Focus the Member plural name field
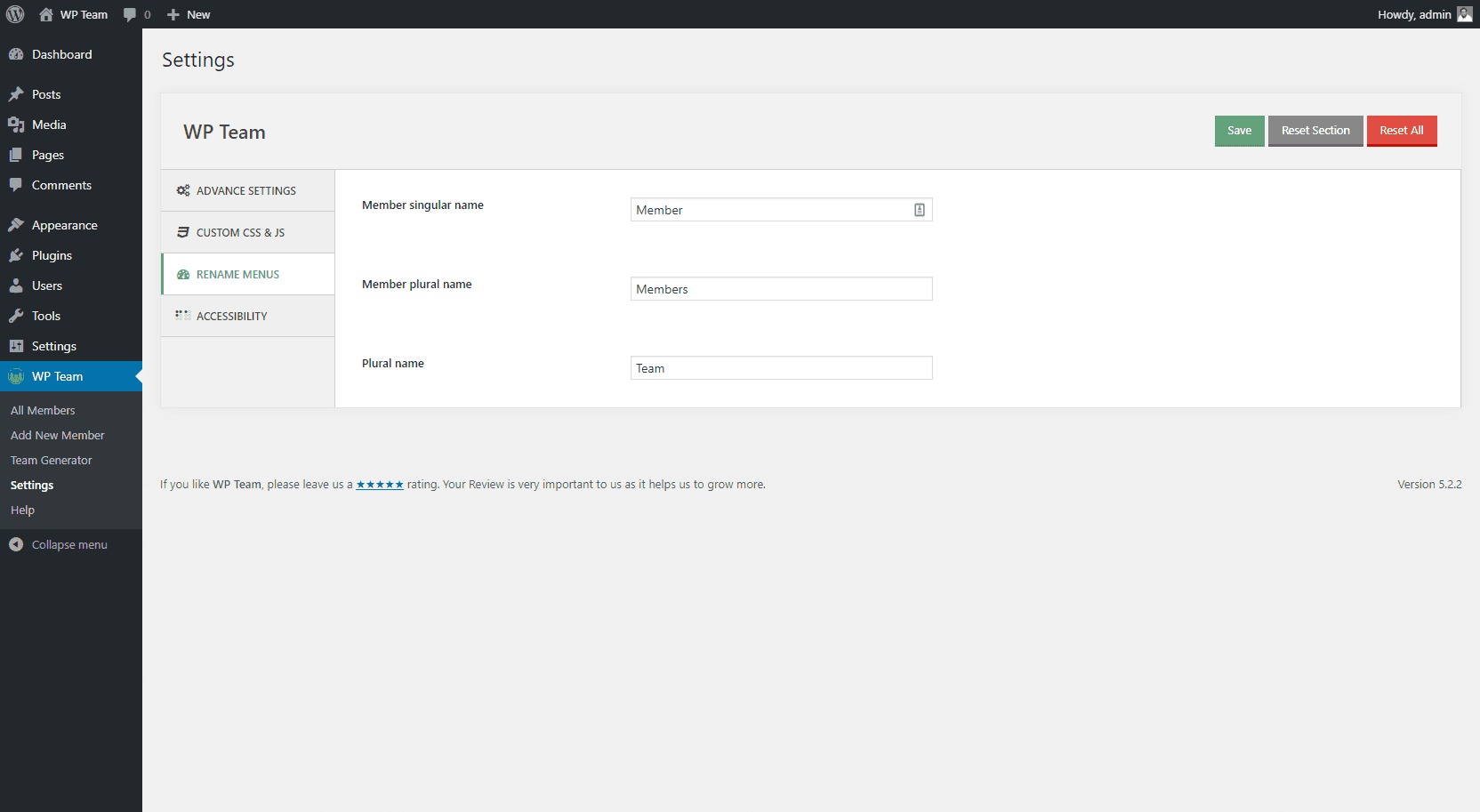 click(781, 289)
